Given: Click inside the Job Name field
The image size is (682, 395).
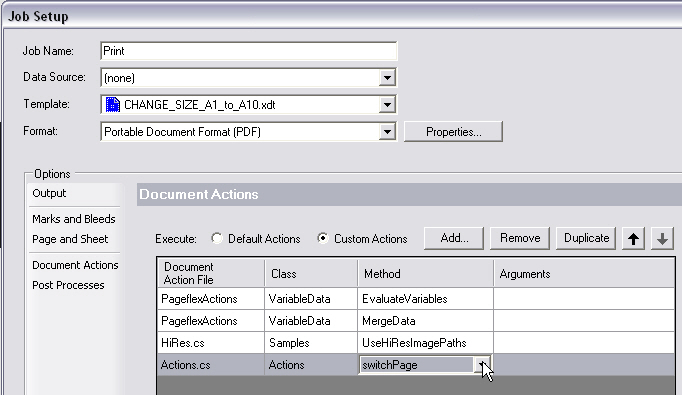Looking at the screenshot, I should click(248, 51).
